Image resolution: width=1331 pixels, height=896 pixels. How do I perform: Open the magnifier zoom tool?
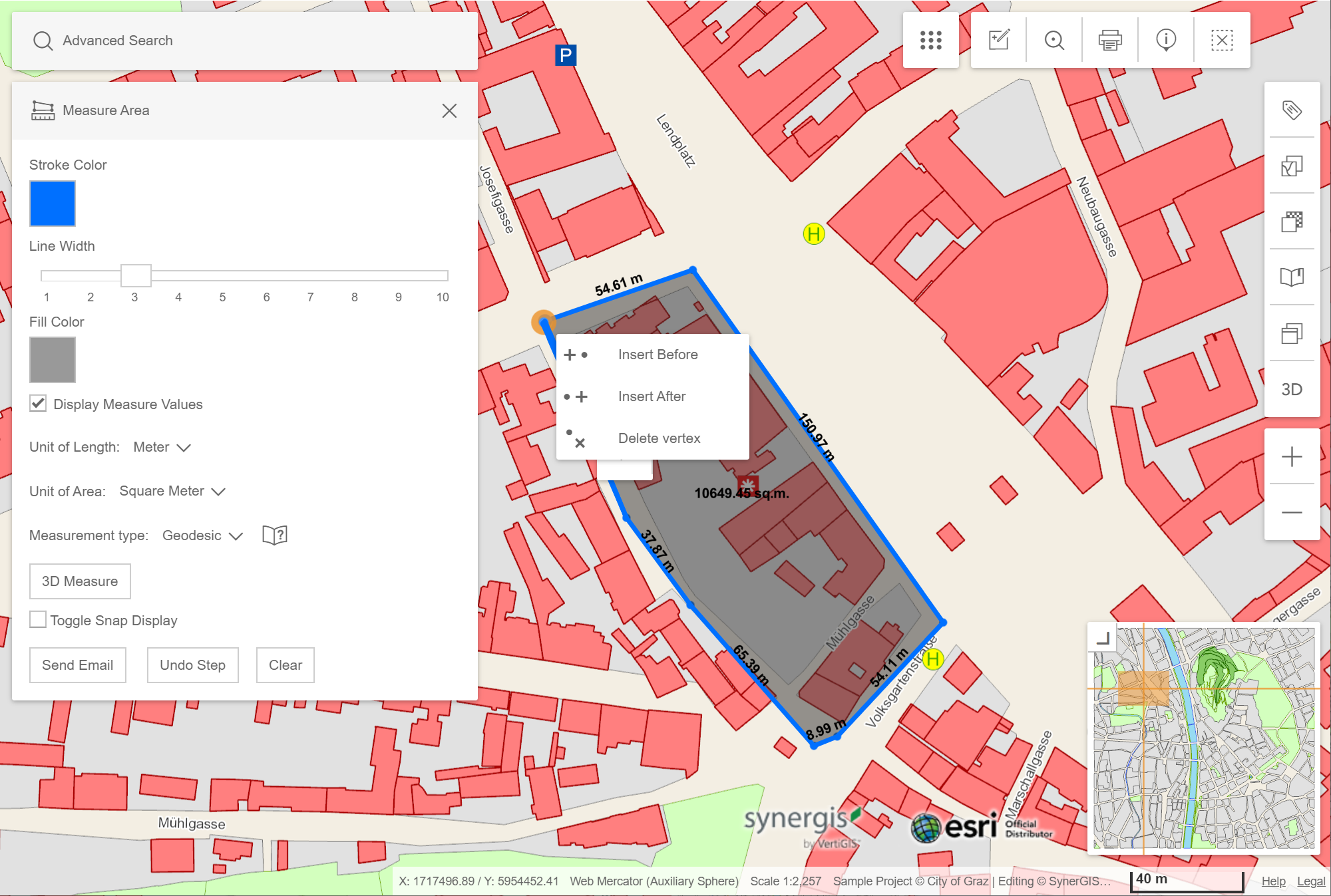(x=1053, y=40)
